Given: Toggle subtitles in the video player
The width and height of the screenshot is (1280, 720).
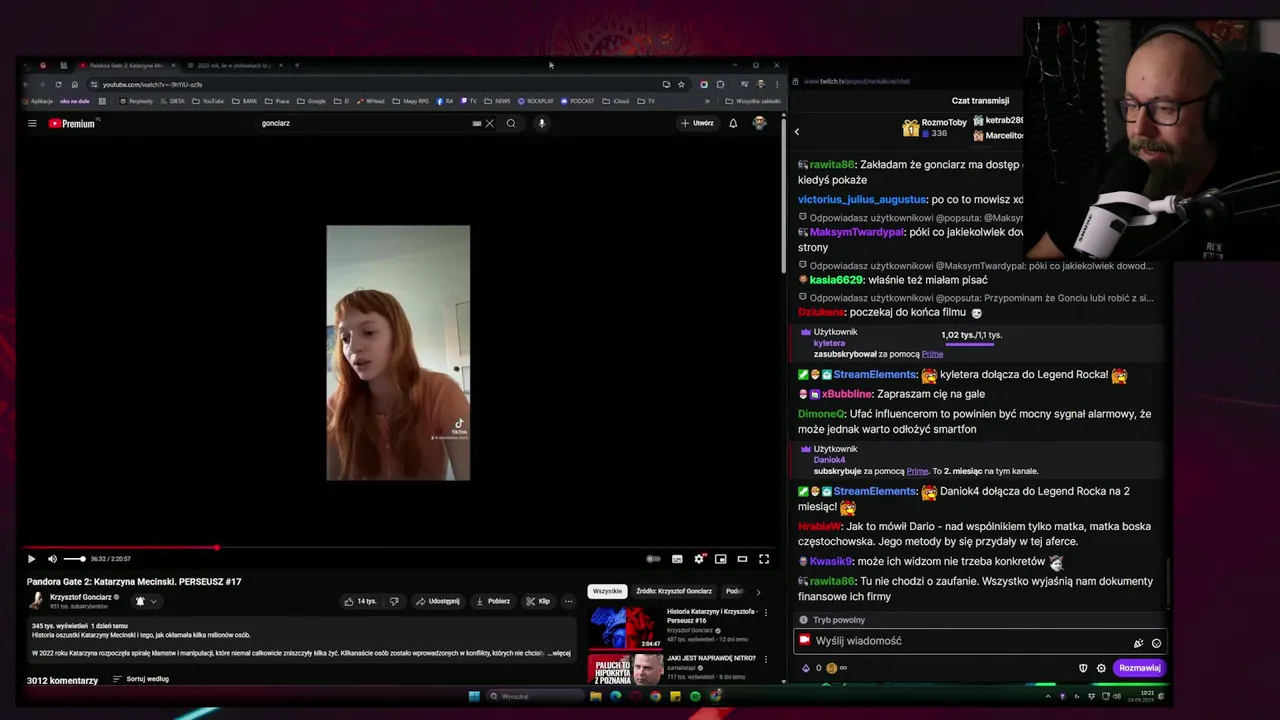Looking at the screenshot, I should [x=677, y=559].
